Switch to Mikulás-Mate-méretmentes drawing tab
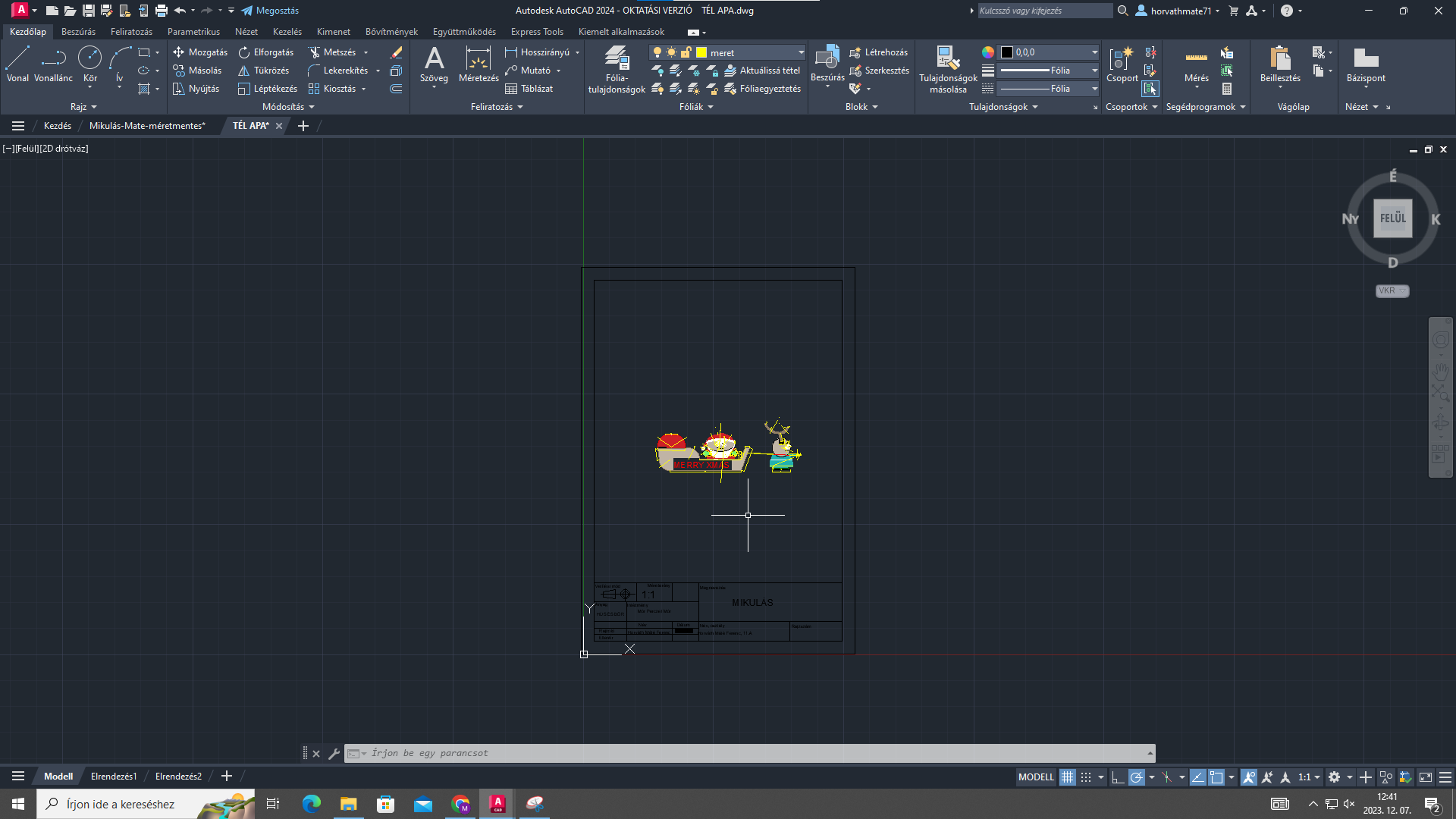The width and height of the screenshot is (1456, 819). click(x=147, y=126)
